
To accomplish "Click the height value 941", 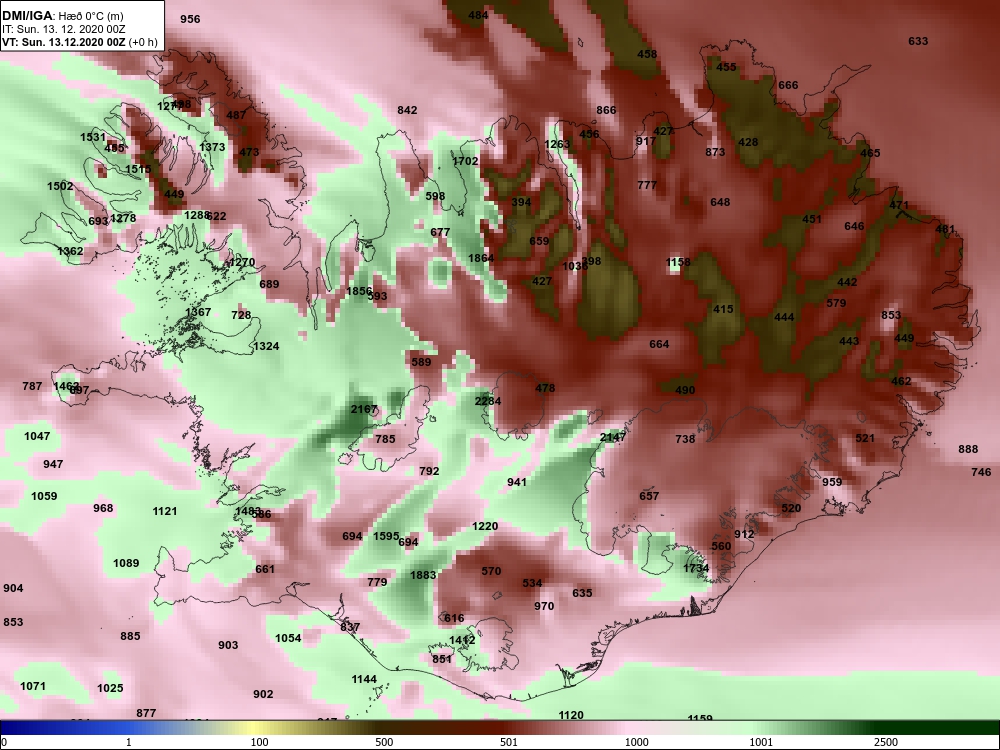I will [517, 482].
